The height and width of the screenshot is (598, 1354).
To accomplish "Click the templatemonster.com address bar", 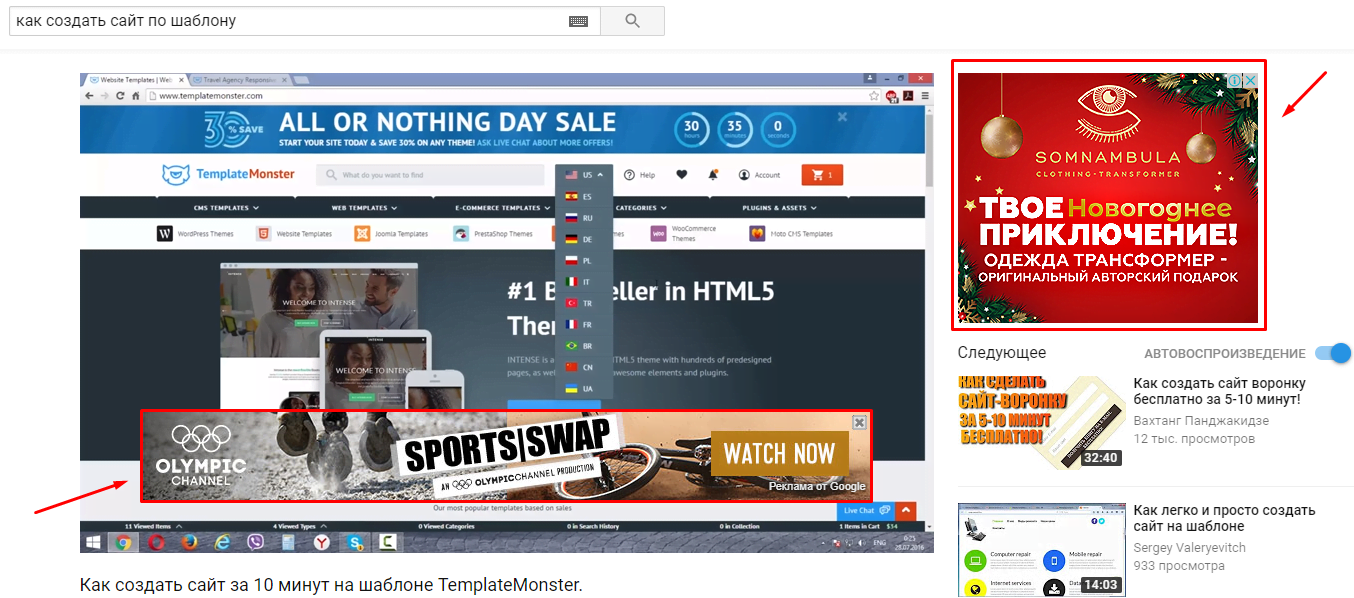I will point(510,96).
